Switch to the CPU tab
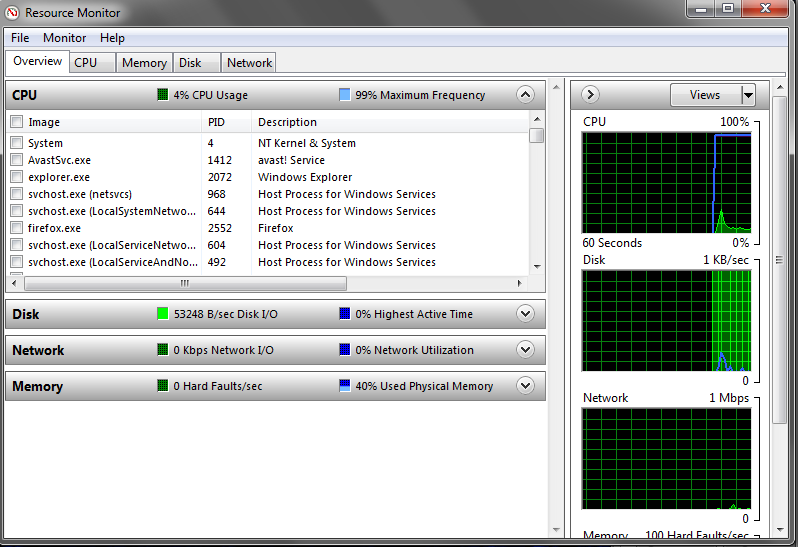Screen dimensions: 798x547 [92, 63]
